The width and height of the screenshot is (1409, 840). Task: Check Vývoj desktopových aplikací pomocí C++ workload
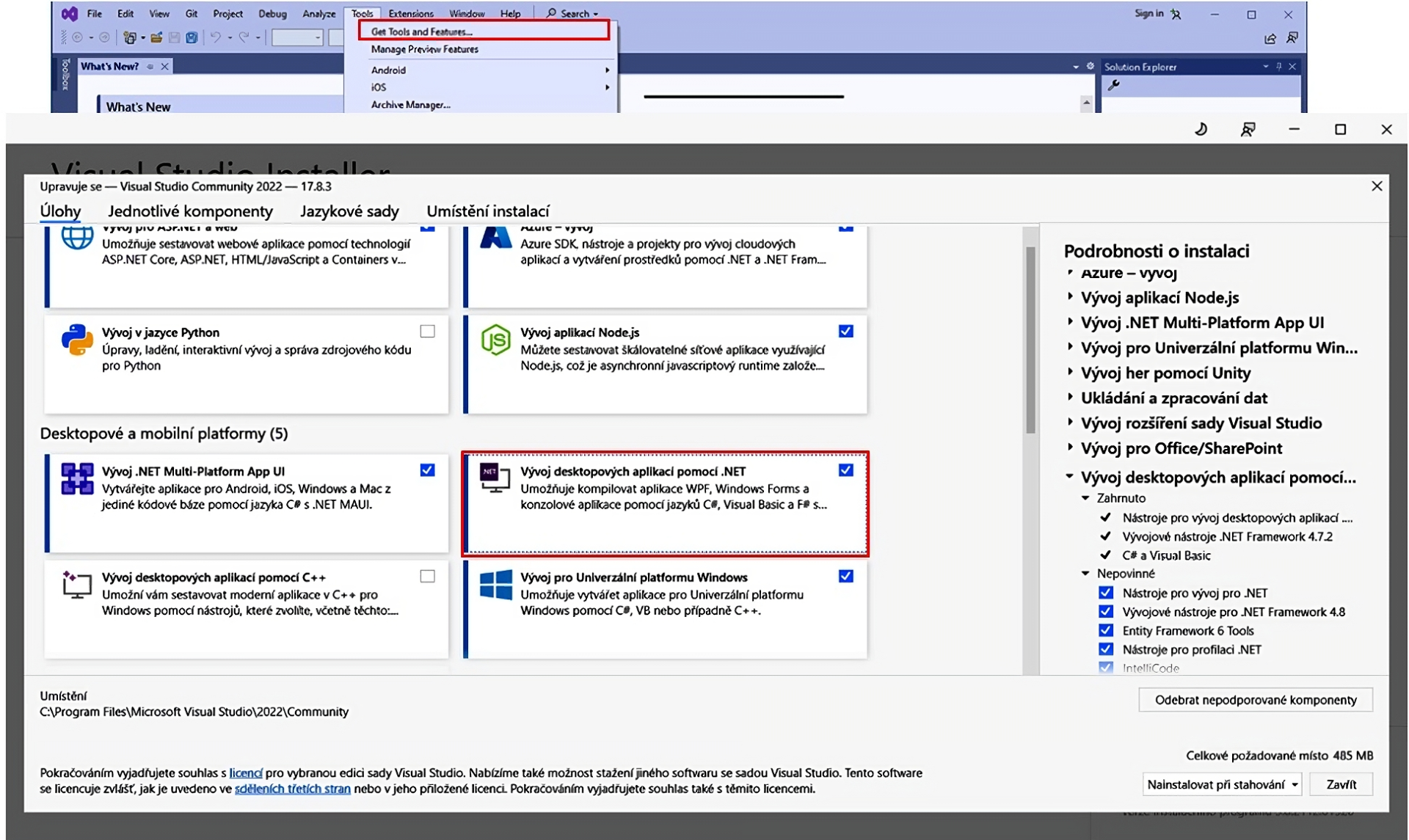[427, 577]
